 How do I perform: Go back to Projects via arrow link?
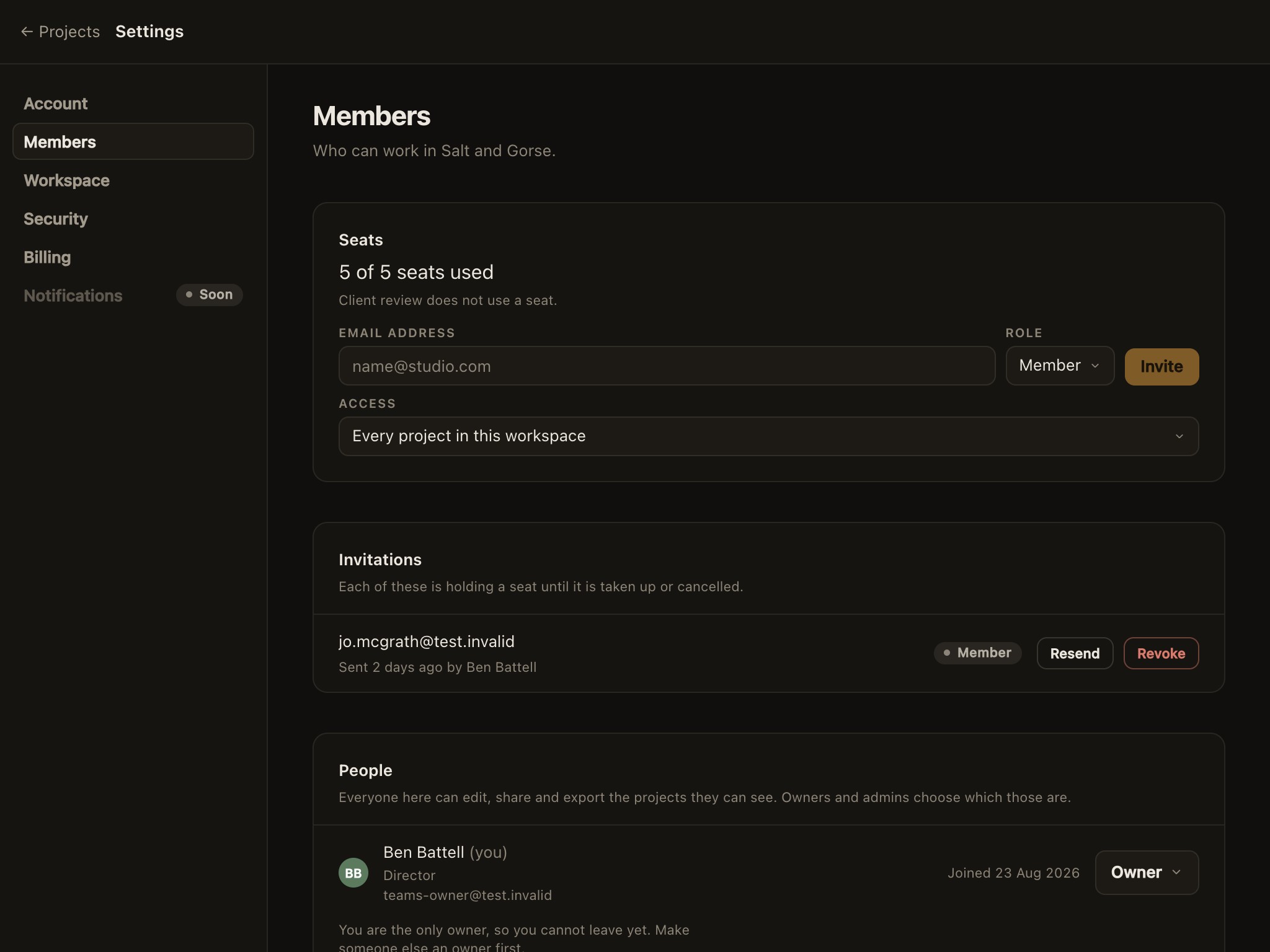coord(60,32)
